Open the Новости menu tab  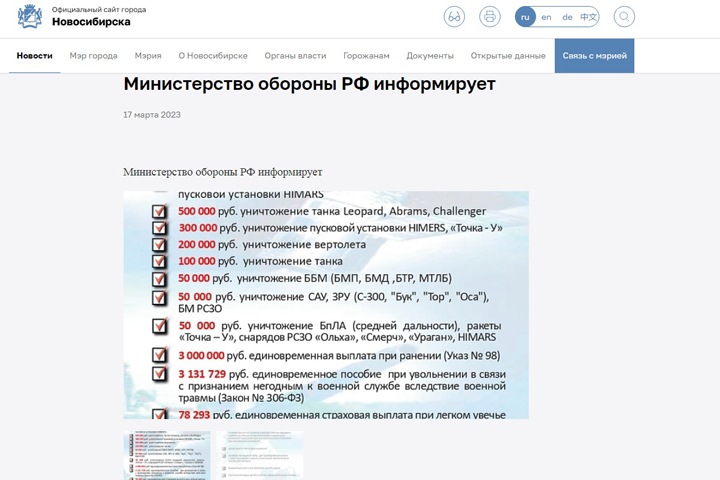pyautogui.click(x=35, y=56)
